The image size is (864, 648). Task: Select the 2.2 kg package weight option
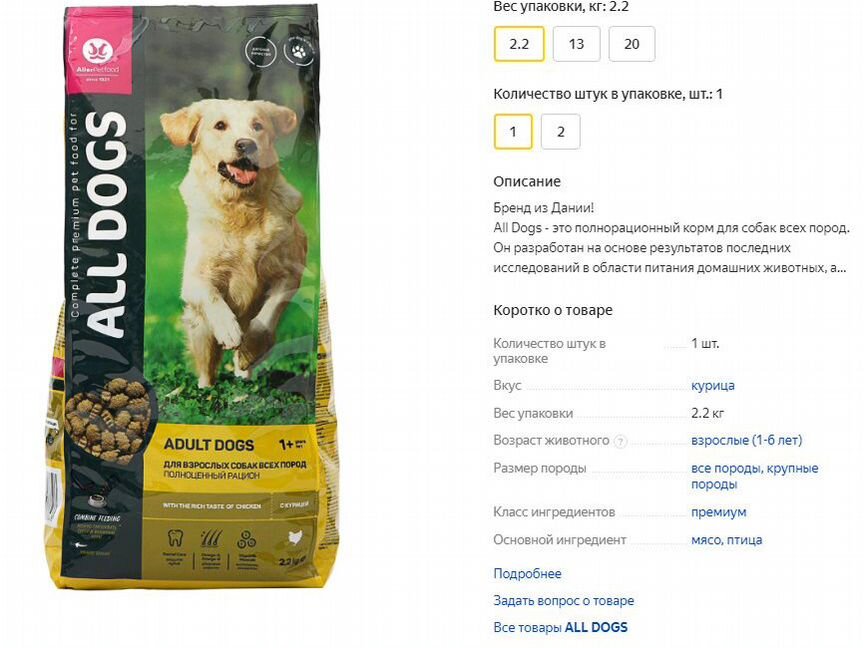519,44
